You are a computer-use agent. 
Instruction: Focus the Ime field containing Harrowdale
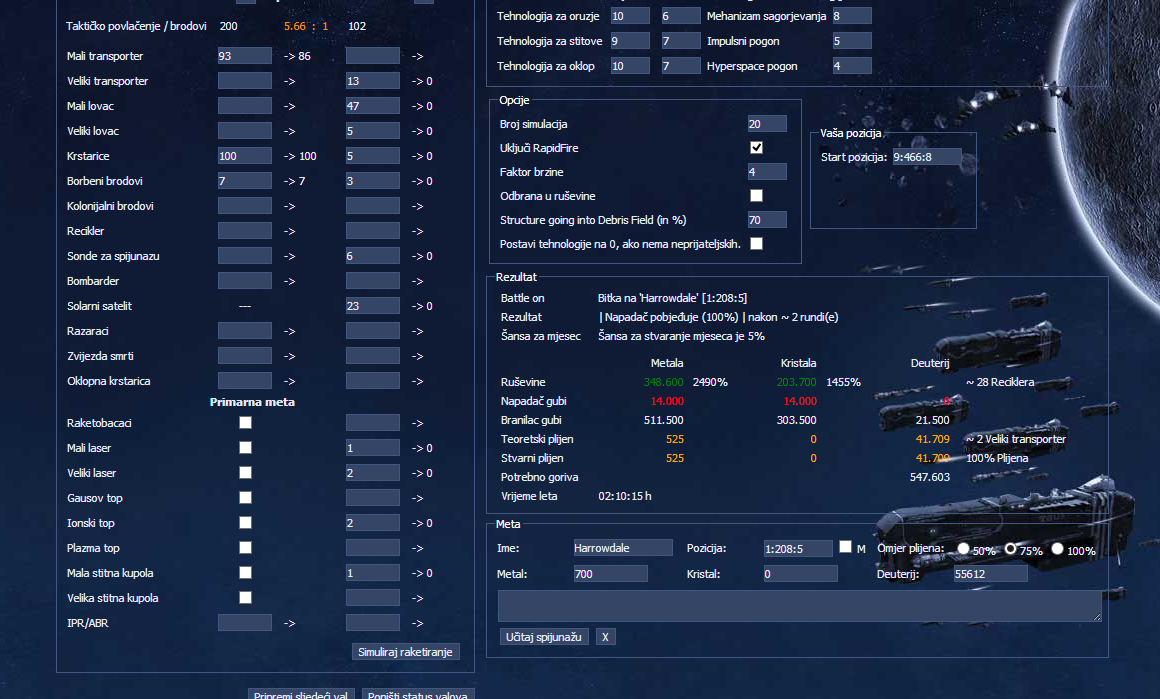[623, 548]
